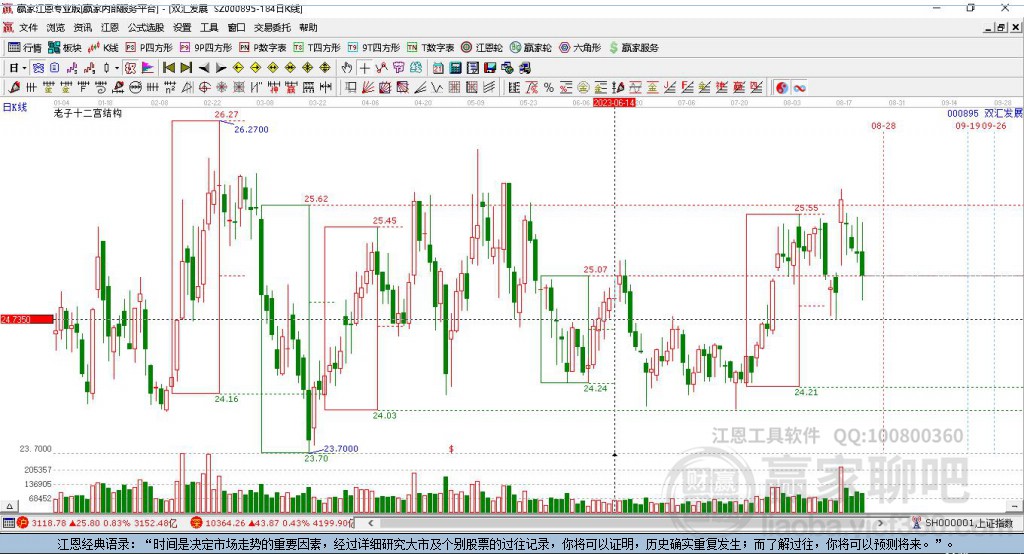Viewport: 1024px width, 554px height.
Task: Collapse volume panel with triangle button
Action: pyautogui.click(x=9, y=506)
